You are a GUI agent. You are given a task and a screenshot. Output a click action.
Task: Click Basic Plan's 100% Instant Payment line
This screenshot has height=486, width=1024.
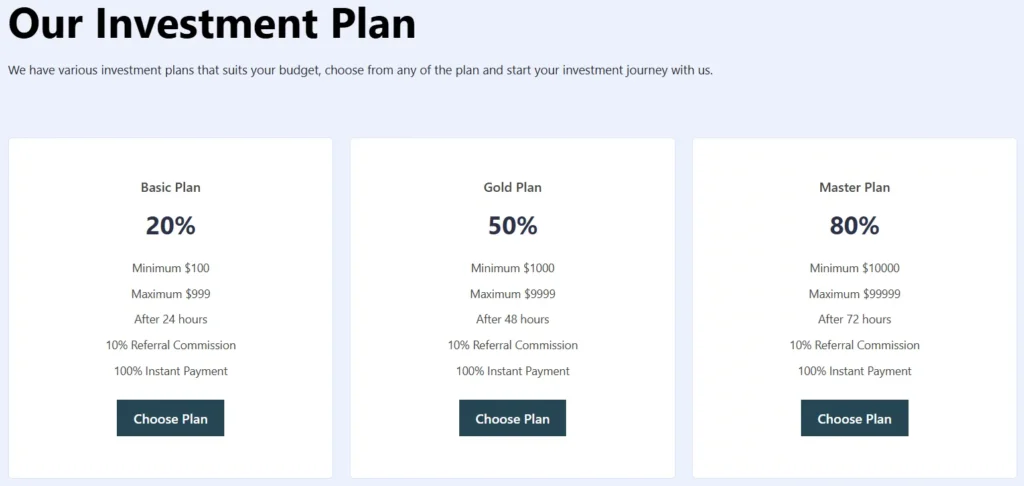click(170, 371)
